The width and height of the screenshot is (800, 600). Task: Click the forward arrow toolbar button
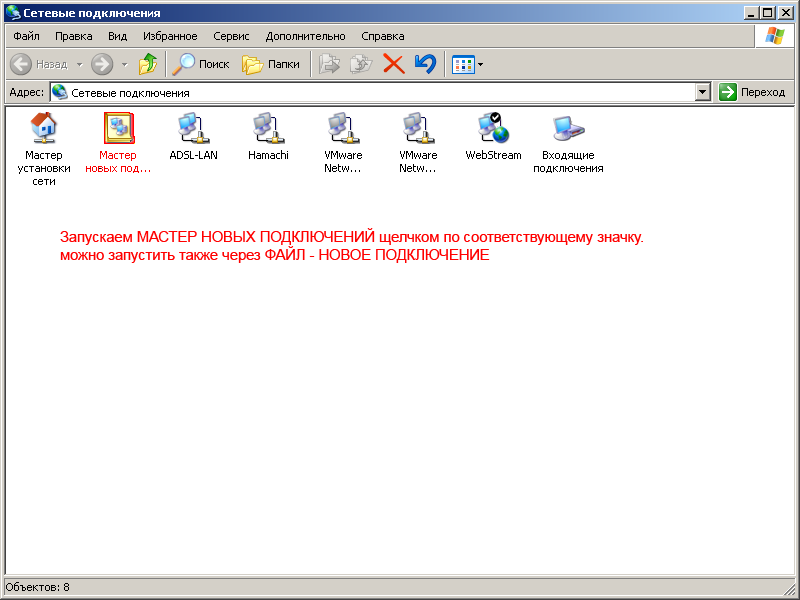pyautogui.click(x=102, y=64)
